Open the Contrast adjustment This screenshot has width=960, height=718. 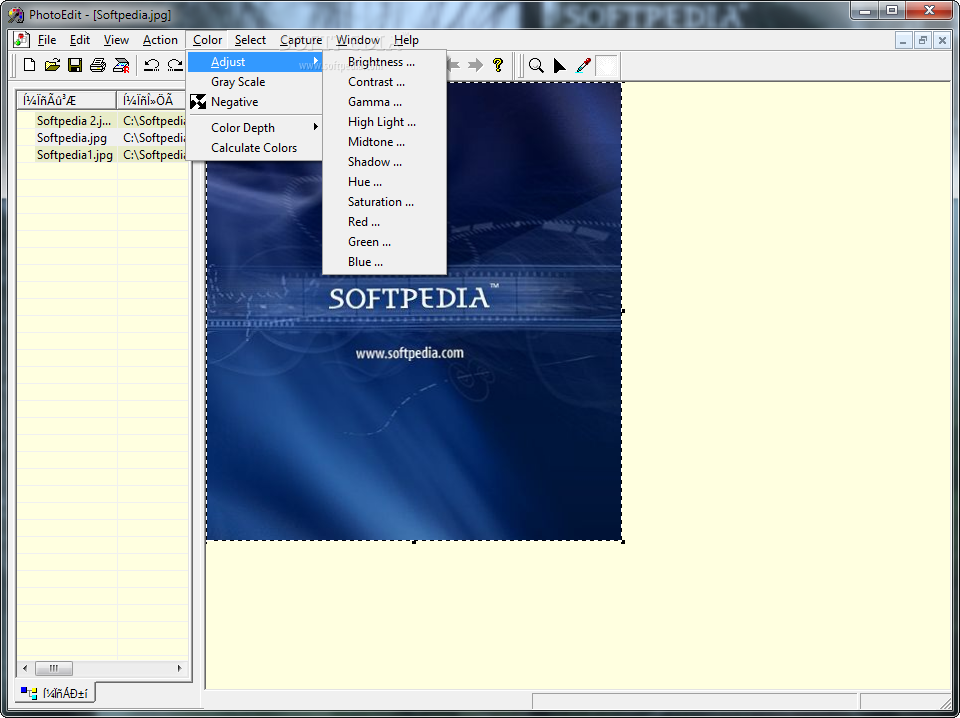tap(384, 81)
